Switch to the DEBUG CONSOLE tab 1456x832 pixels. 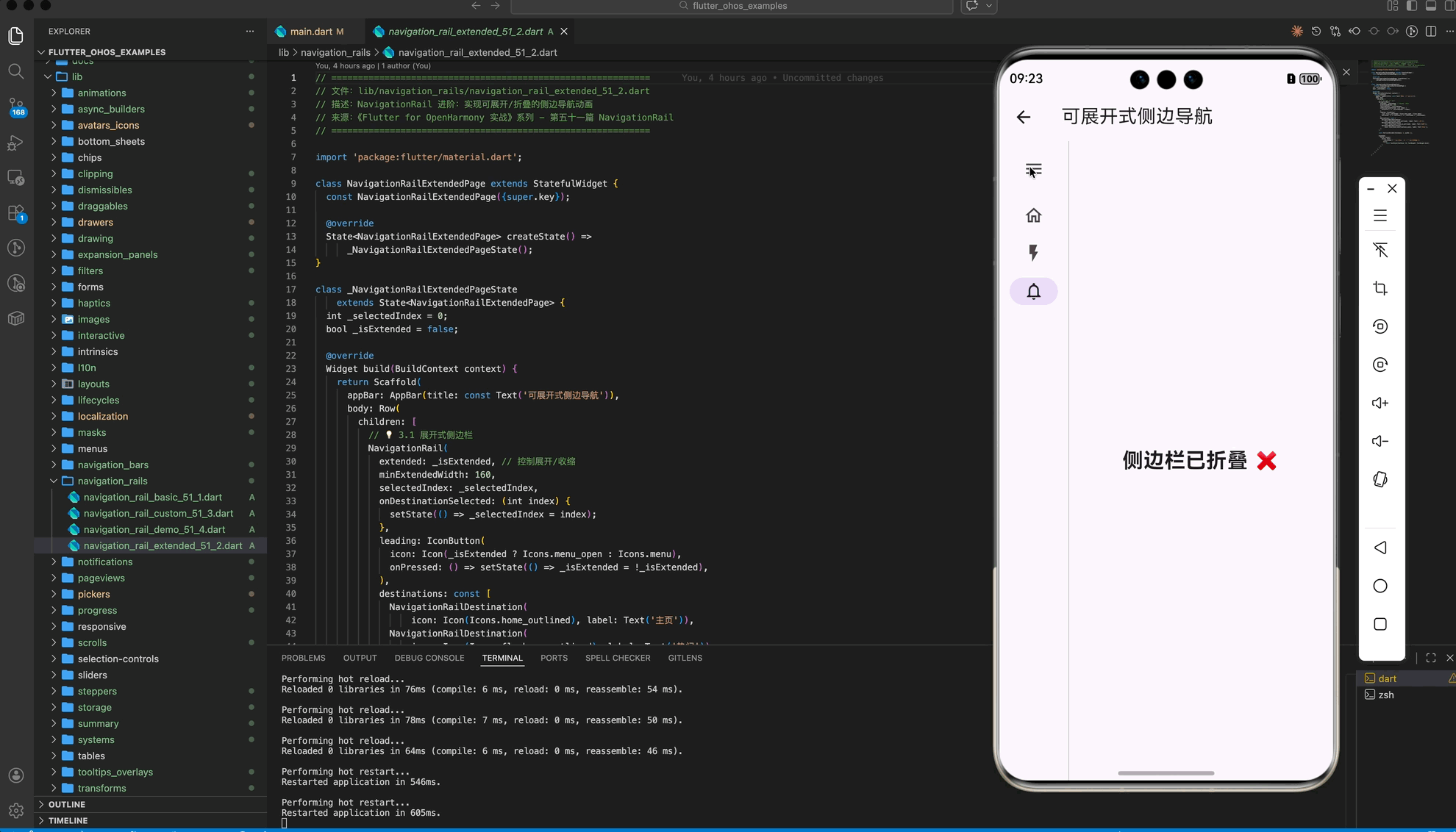429,658
